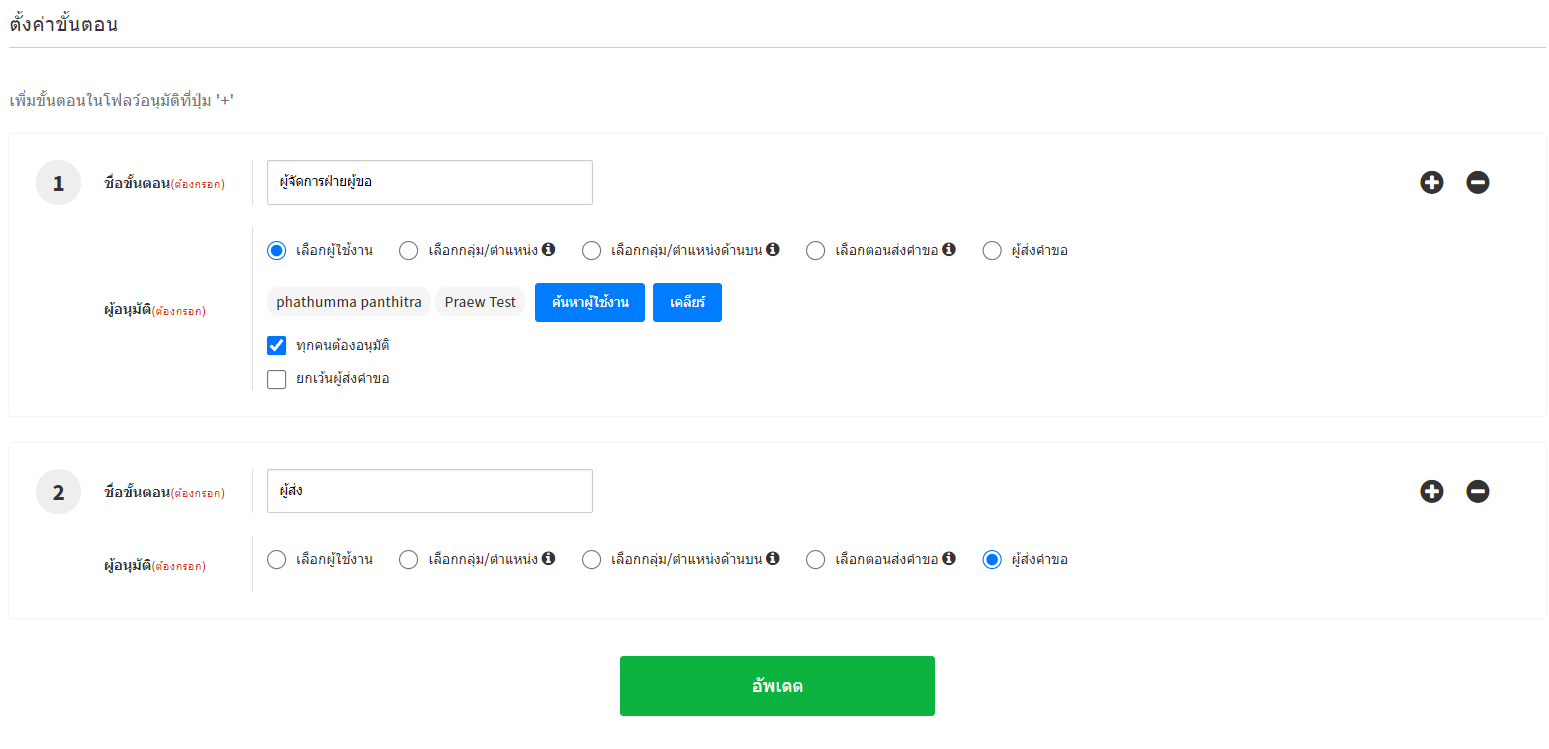Click info icon beside เลือกกลุ่ม/ตำแหน่งด้านบน in step 1

coord(772,249)
